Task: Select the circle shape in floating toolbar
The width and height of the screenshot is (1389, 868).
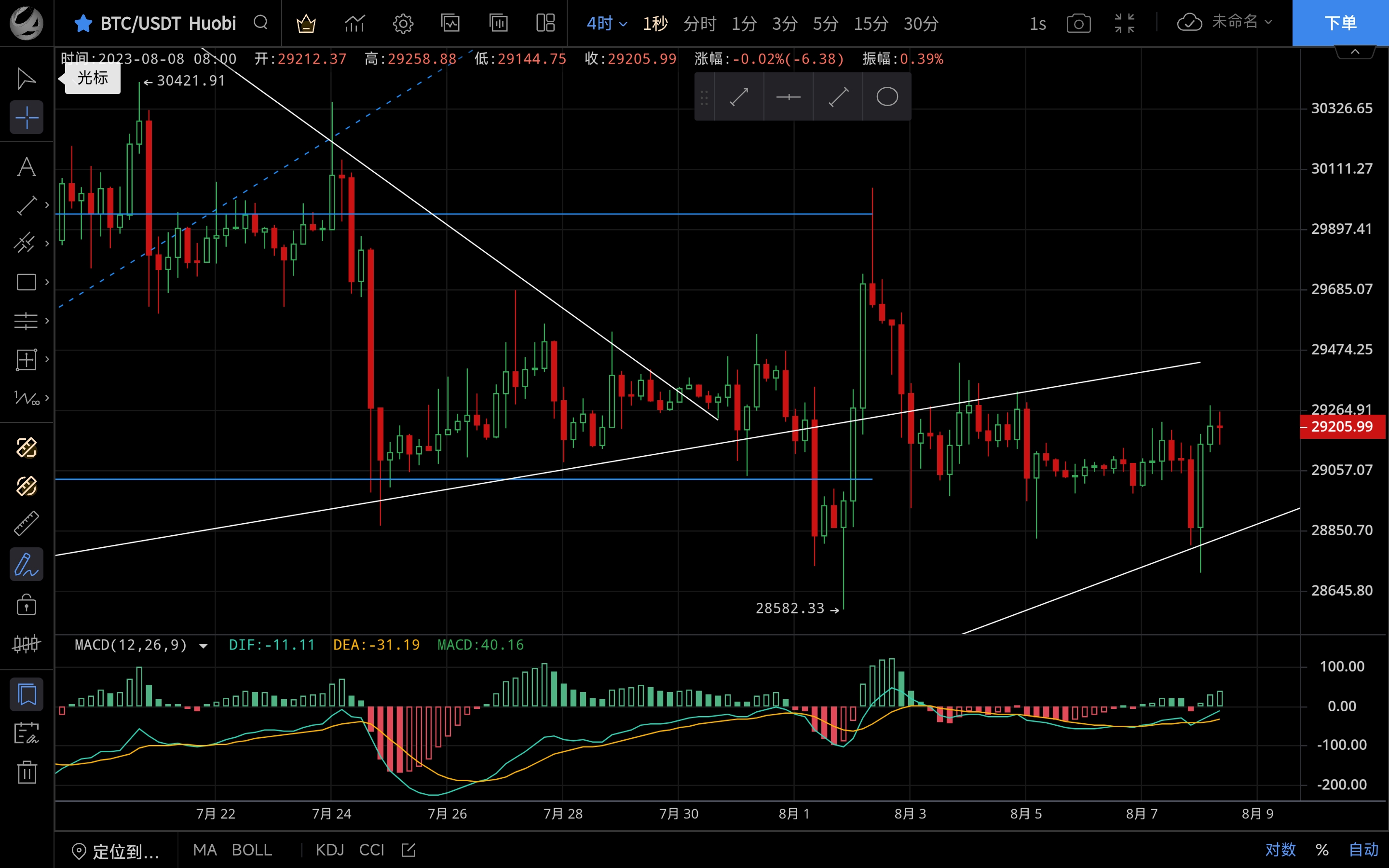Action: coord(887,96)
